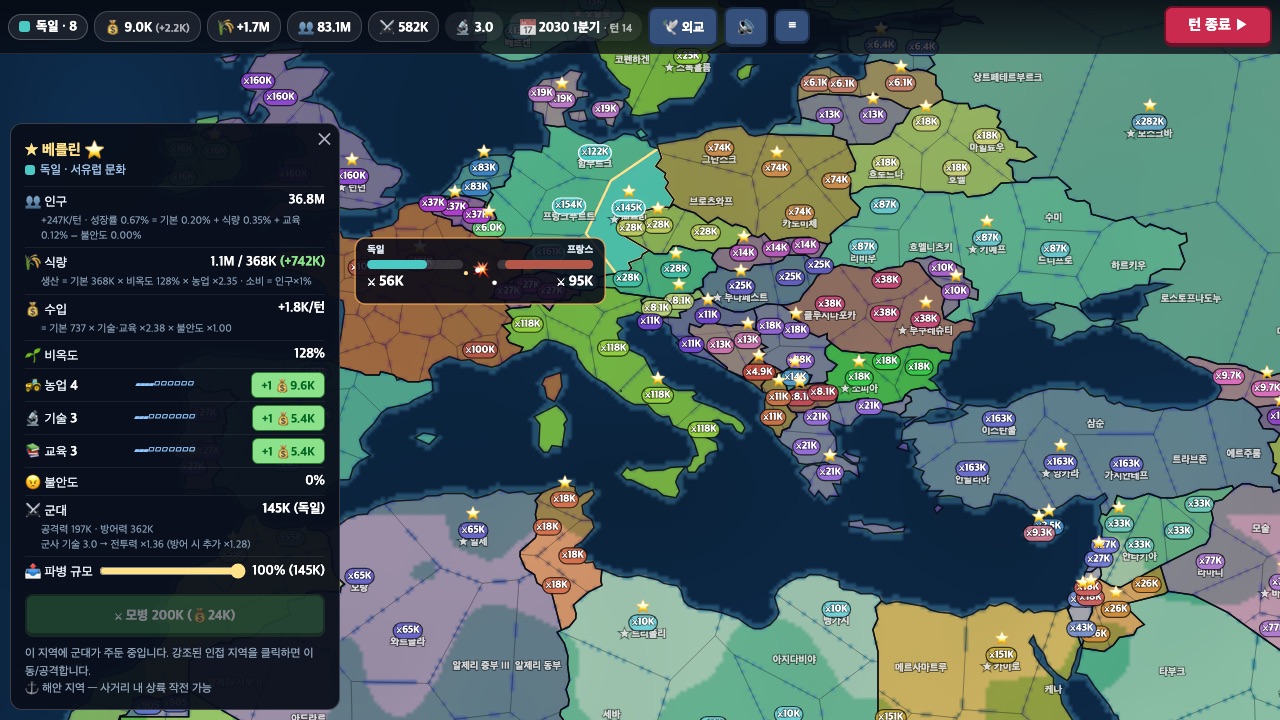Click the 트라브존 region label
Image resolution: width=1280 pixels, height=720 pixels.
click(1189, 458)
